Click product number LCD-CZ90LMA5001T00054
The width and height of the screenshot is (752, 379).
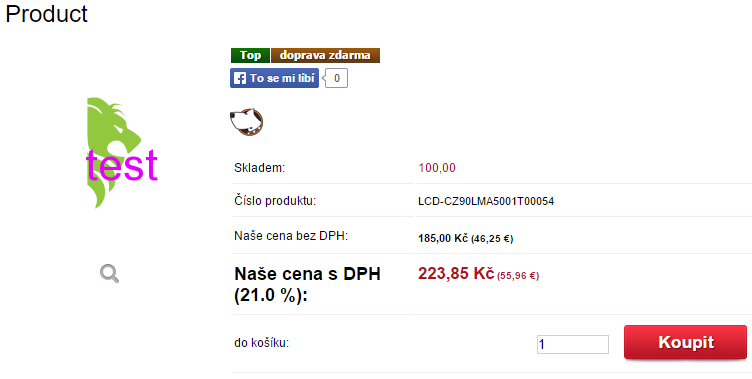coord(486,201)
